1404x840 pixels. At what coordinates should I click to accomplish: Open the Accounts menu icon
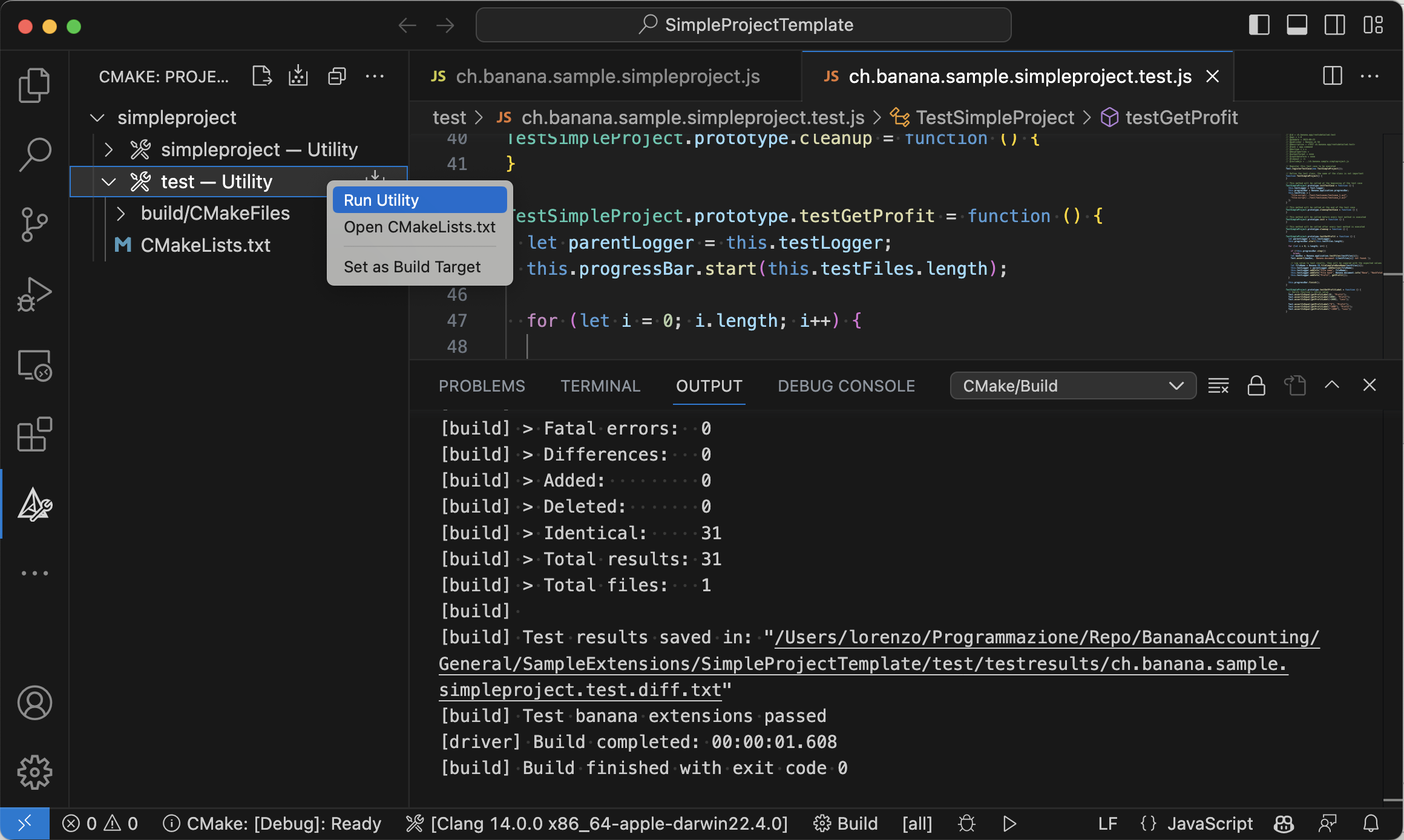(34, 703)
